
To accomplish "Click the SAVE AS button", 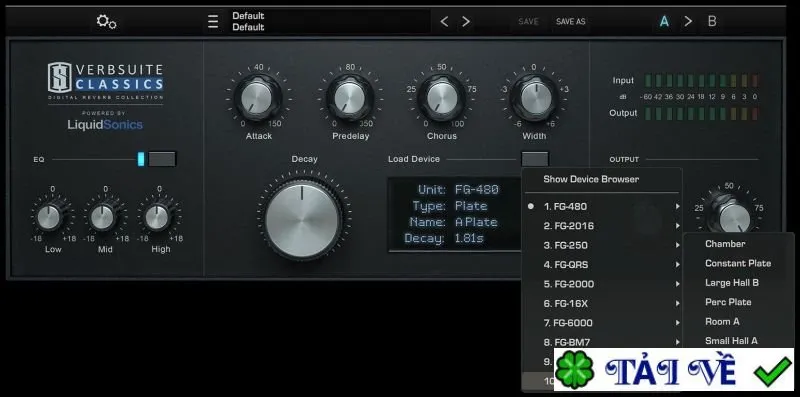I will tap(570, 21).
